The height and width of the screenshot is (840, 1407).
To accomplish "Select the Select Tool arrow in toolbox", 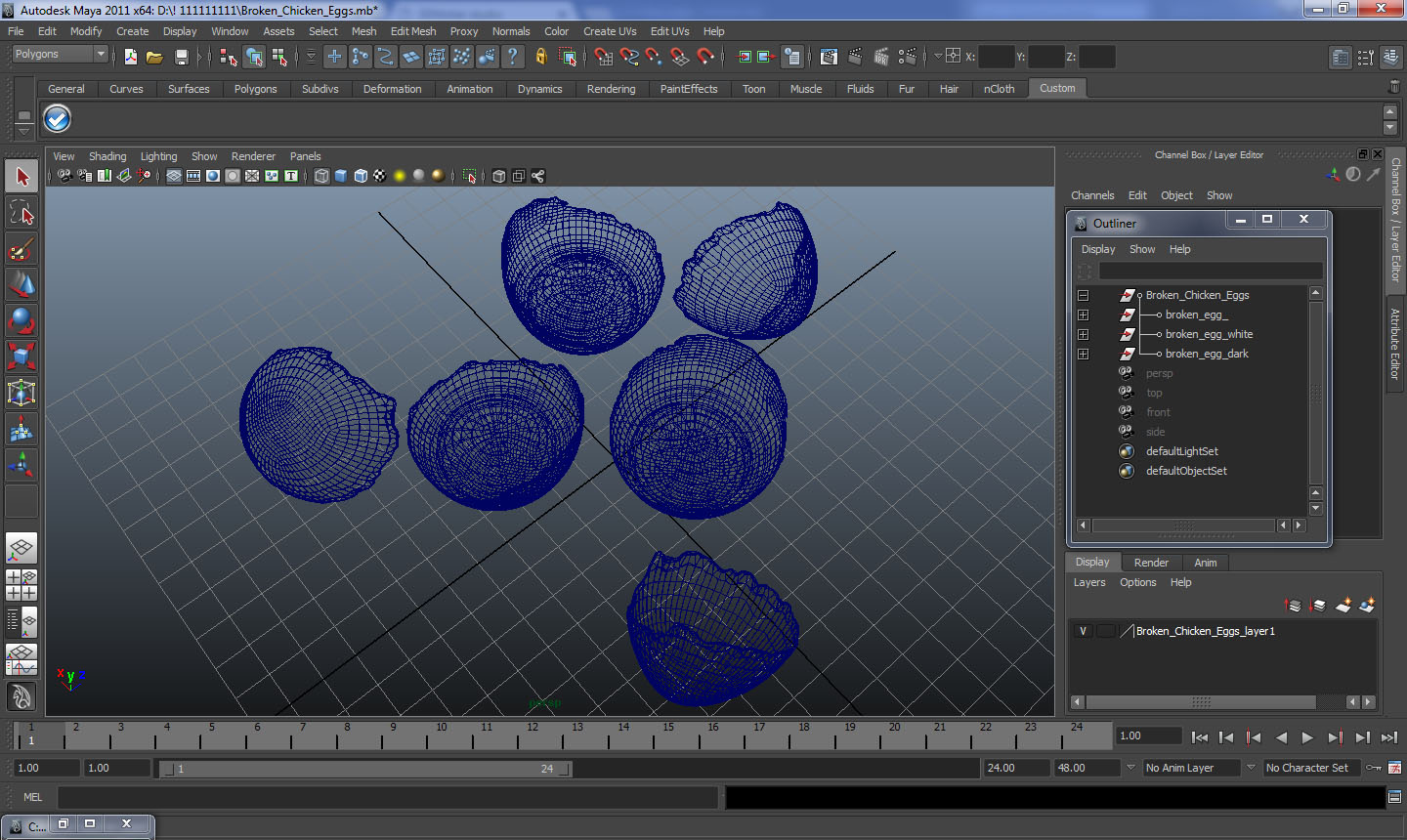I will 21,177.
